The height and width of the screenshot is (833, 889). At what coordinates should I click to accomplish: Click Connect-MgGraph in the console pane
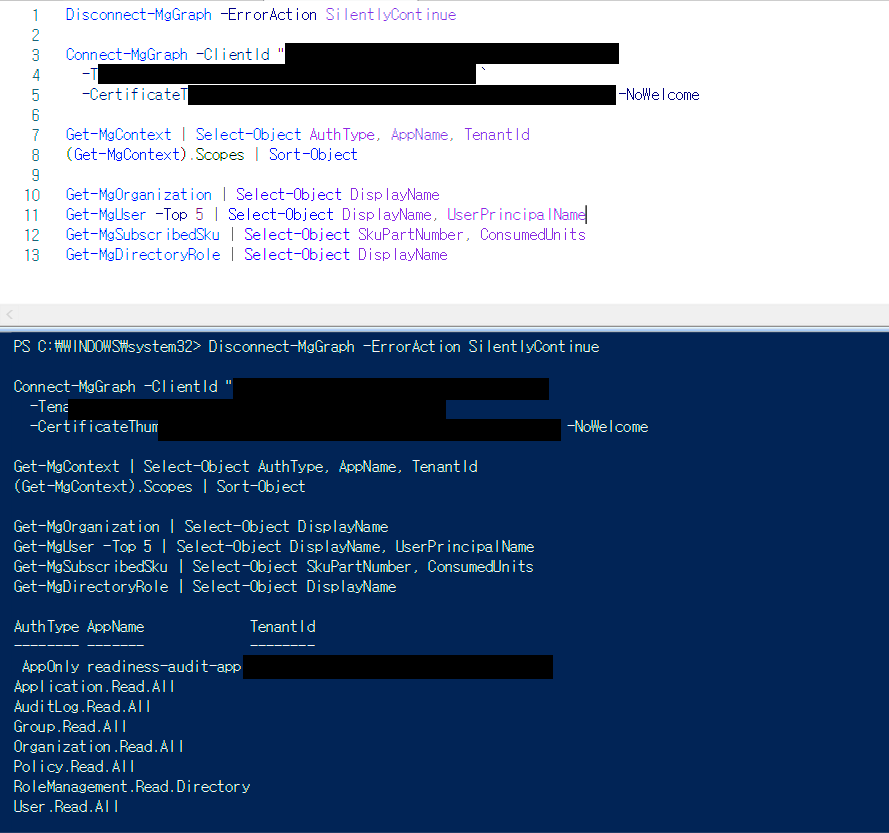[x=74, y=387]
